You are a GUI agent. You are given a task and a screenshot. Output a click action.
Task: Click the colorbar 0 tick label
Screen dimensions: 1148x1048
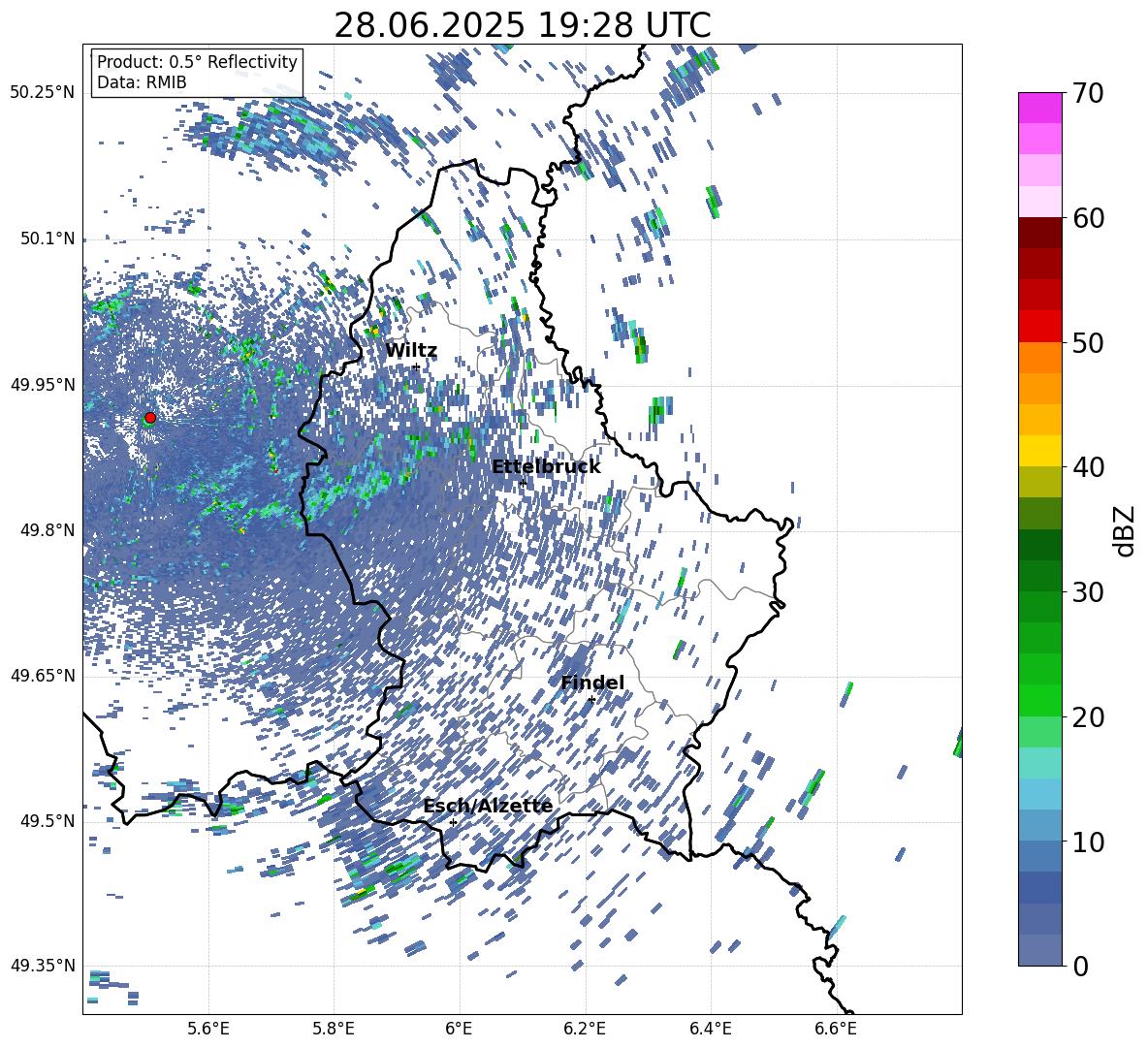click(1081, 966)
